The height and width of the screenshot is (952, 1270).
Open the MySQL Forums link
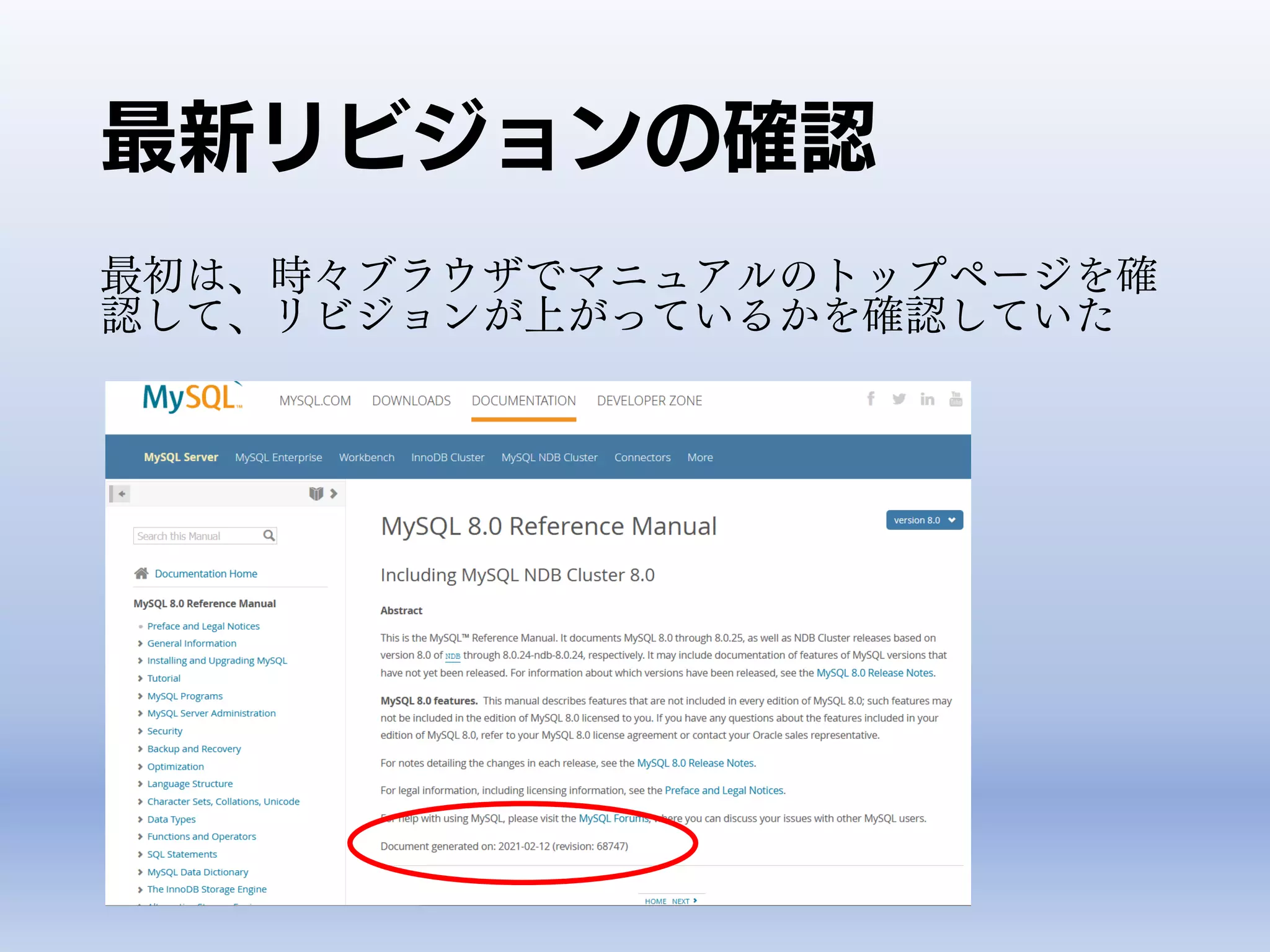(614, 819)
